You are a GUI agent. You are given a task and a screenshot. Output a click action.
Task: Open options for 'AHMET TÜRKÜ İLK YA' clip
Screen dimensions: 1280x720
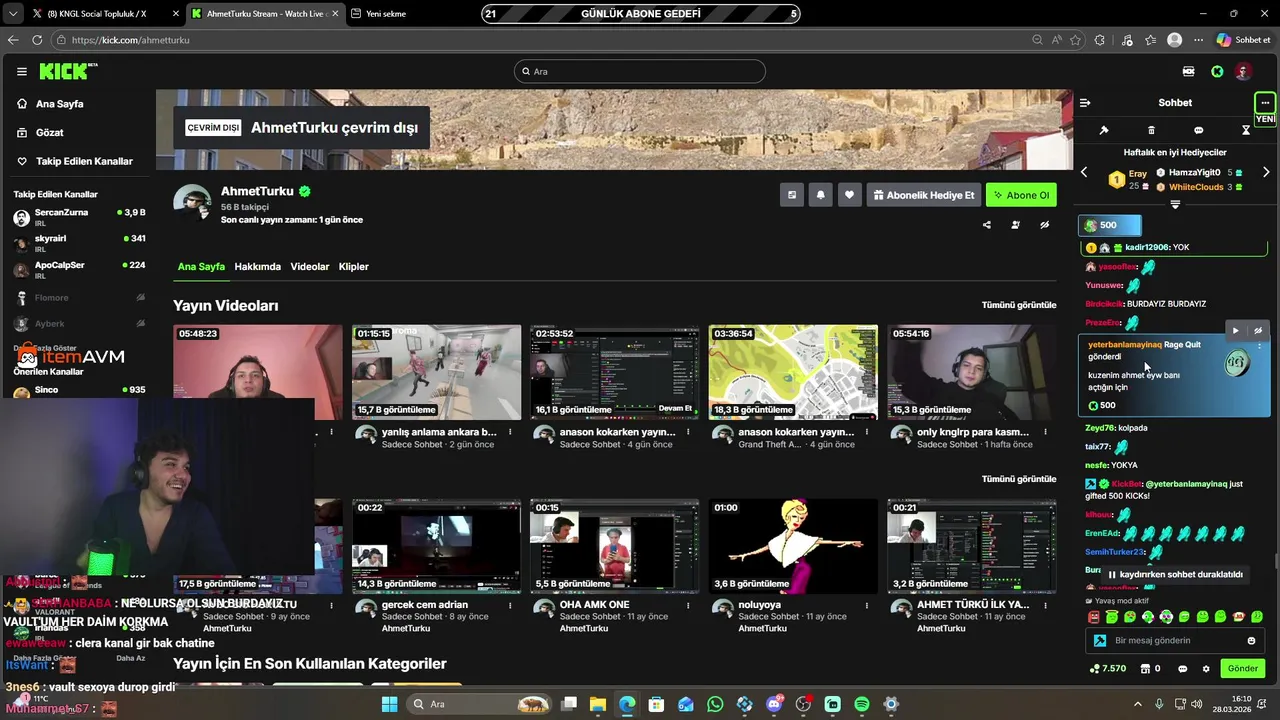pos(1046,605)
